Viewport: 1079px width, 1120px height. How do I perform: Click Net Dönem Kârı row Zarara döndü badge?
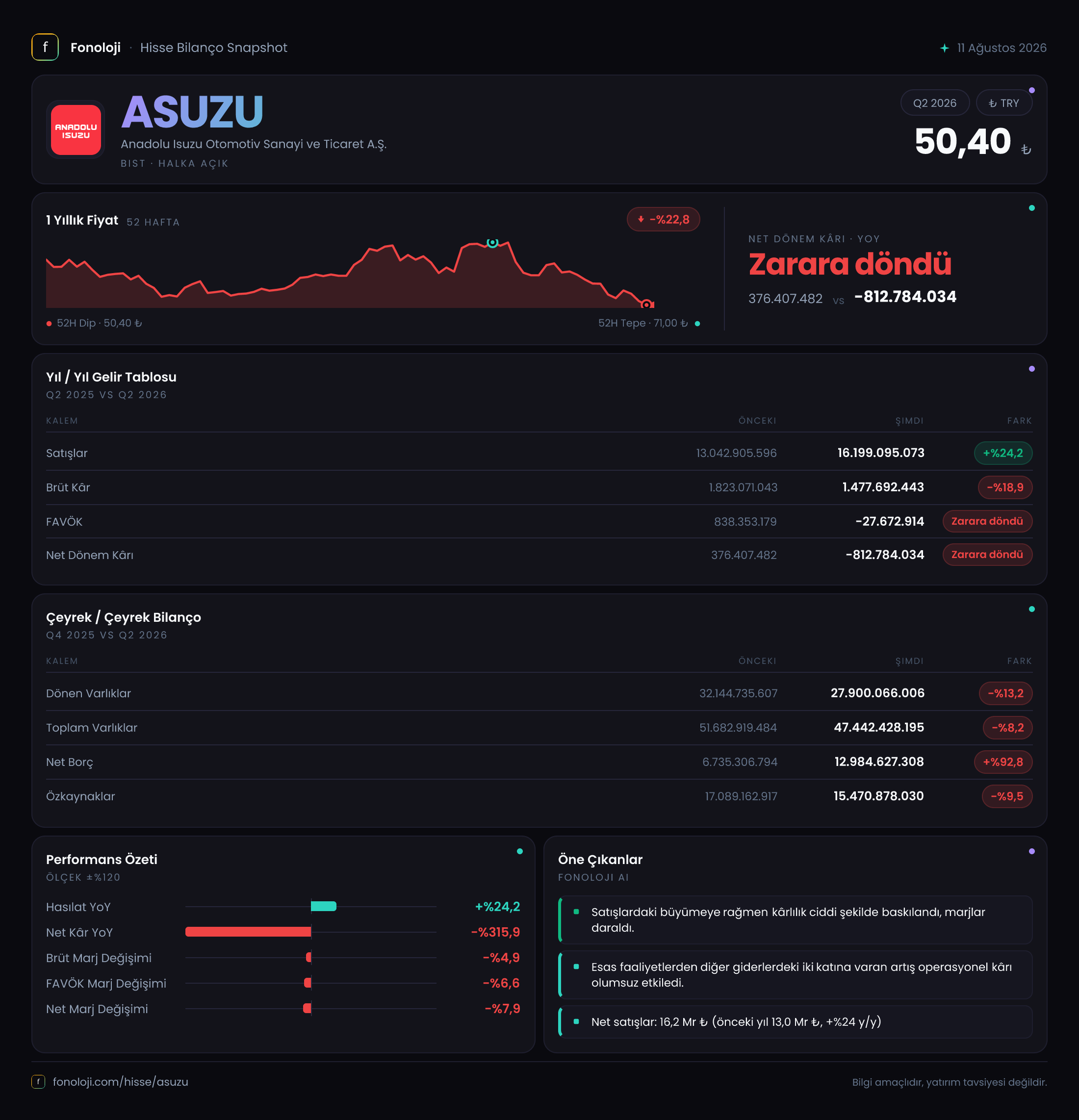(987, 554)
